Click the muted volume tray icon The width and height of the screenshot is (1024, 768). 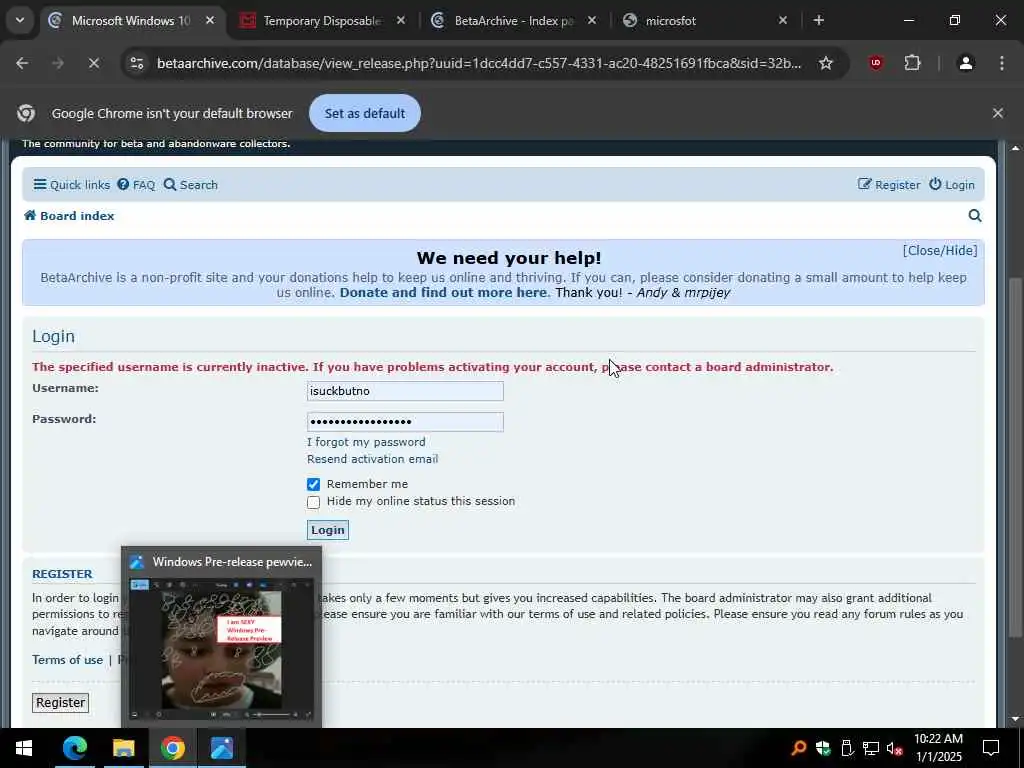(895, 748)
